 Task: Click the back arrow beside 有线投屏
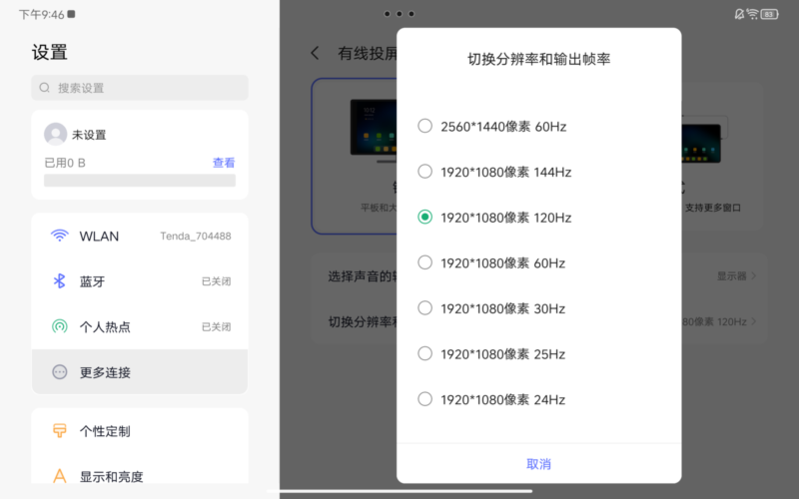point(315,53)
